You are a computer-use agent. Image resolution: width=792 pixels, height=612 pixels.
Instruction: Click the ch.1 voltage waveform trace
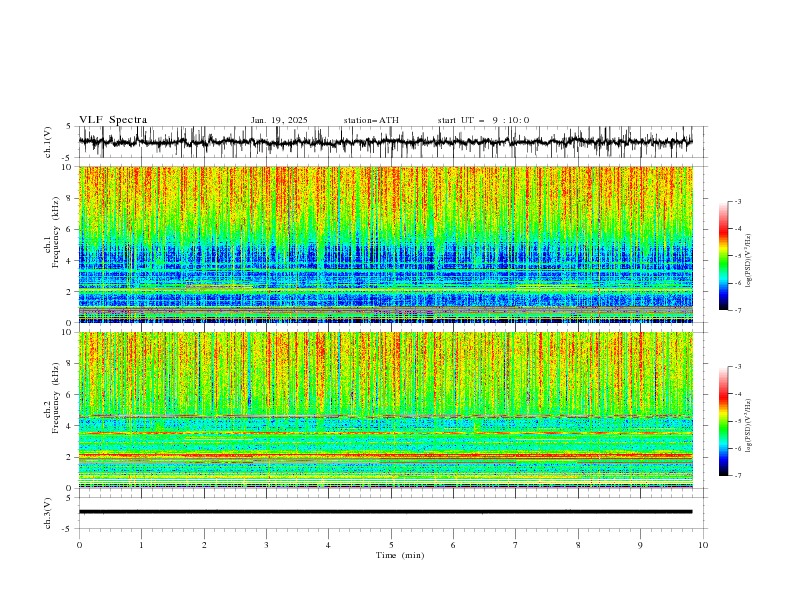(385, 142)
